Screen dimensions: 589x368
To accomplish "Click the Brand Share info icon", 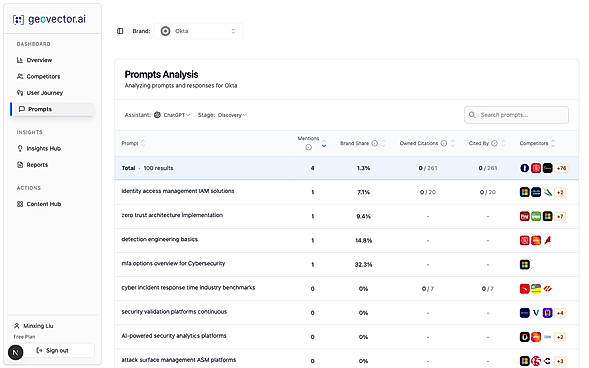I will point(375,143).
